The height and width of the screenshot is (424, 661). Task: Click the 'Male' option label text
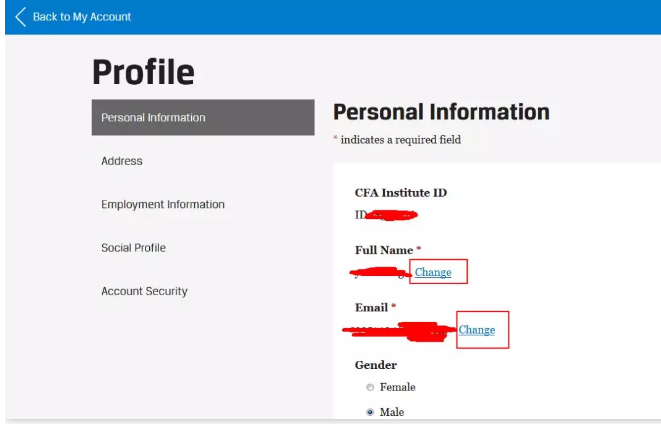pos(393,412)
